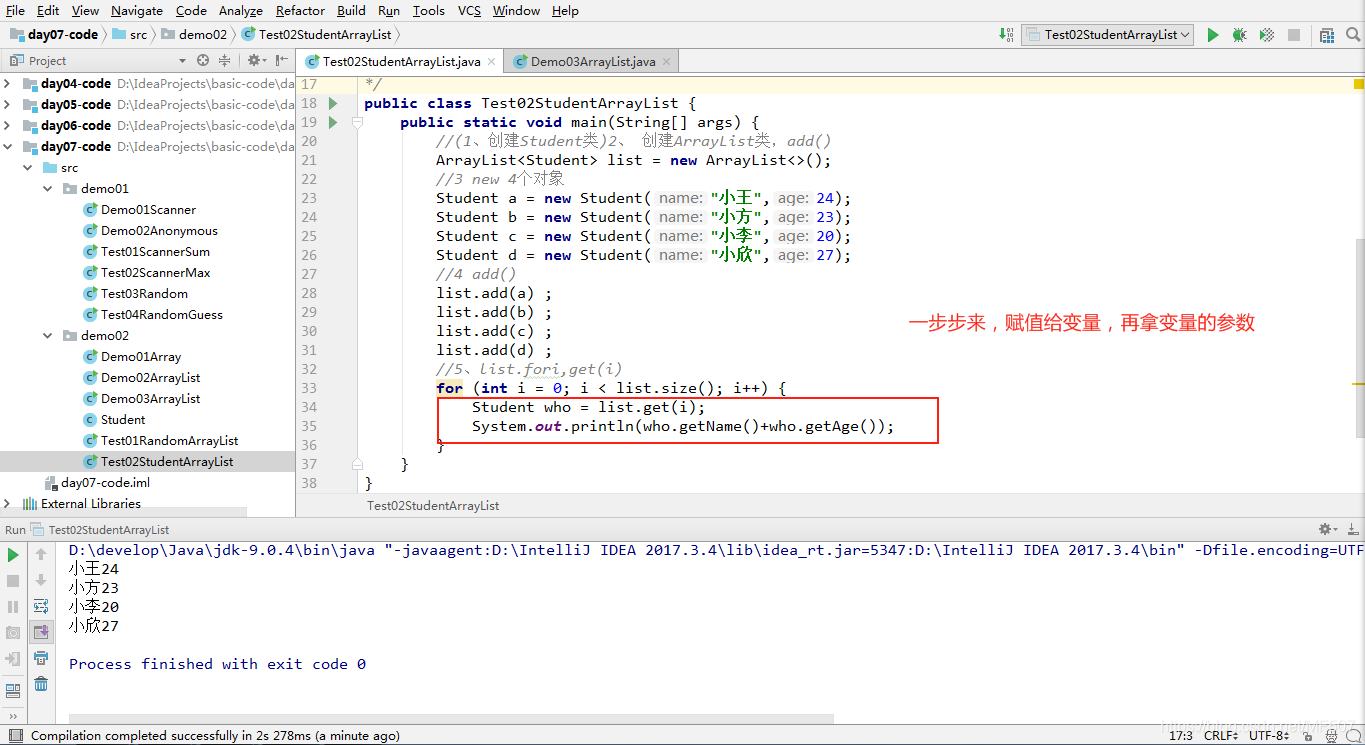The height and width of the screenshot is (745, 1365).
Task: Print the console output
Action: coord(41,658)
